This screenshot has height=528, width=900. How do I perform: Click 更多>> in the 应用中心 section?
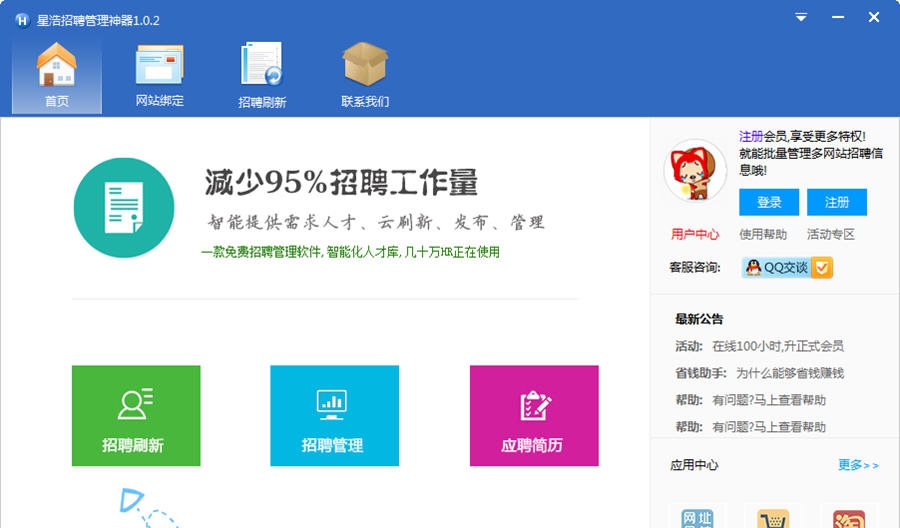pyautogui.click(x=858, y=465)
